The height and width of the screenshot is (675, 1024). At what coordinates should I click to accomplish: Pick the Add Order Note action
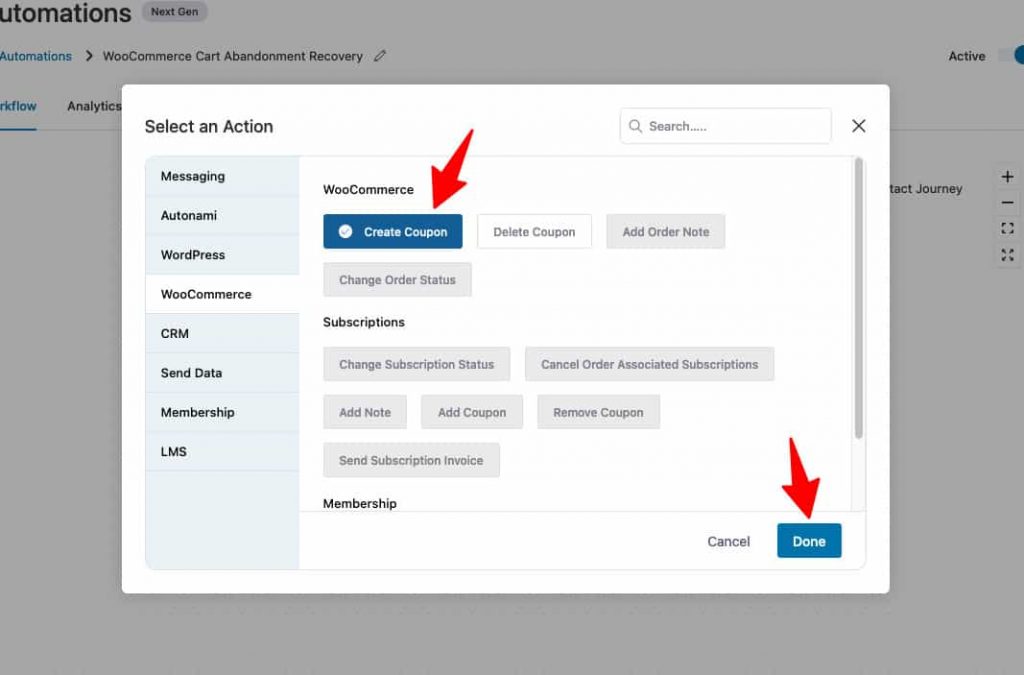point(665,232)
